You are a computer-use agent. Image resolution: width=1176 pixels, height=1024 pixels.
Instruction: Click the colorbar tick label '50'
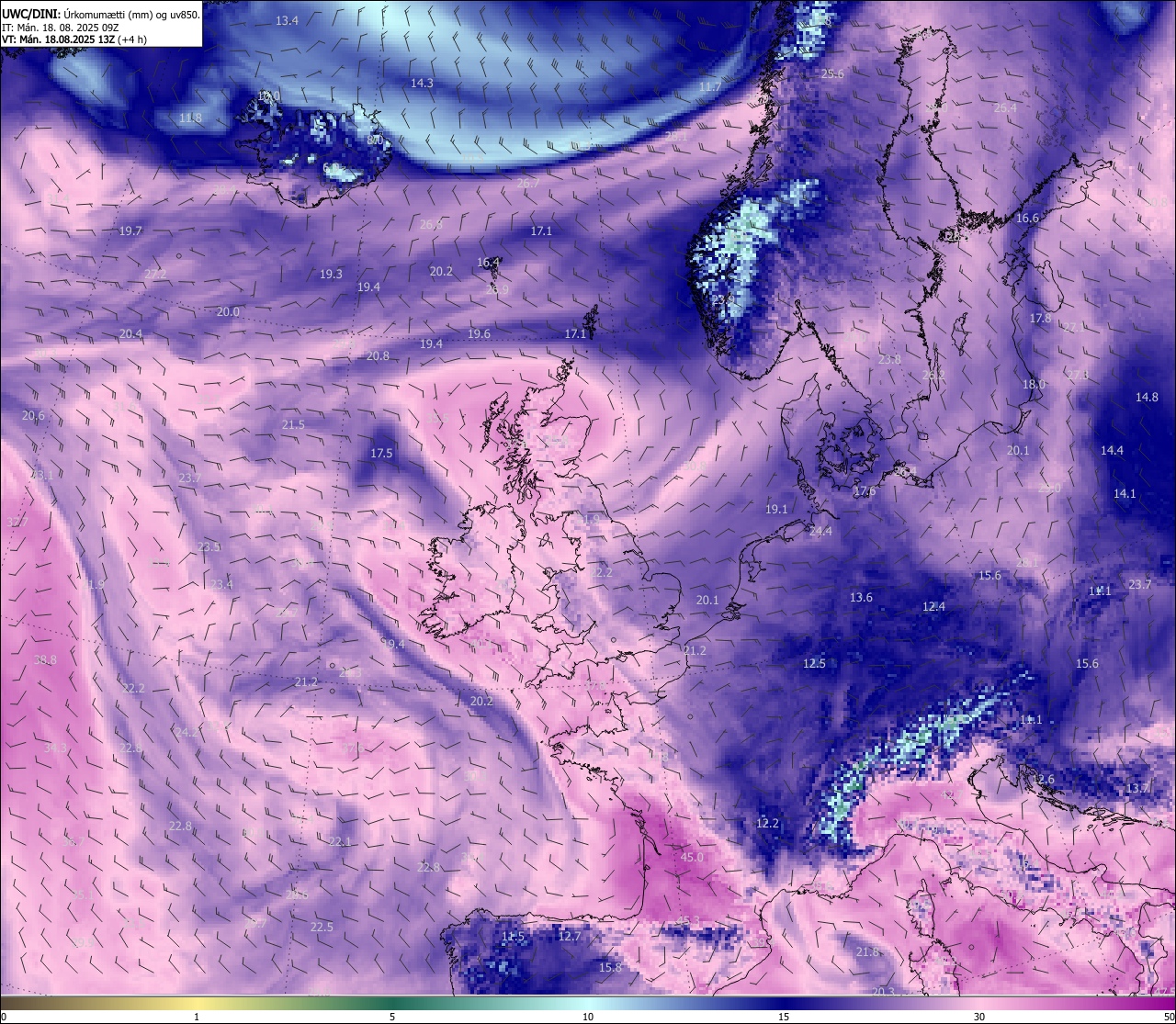(x=1170, y=1017)
